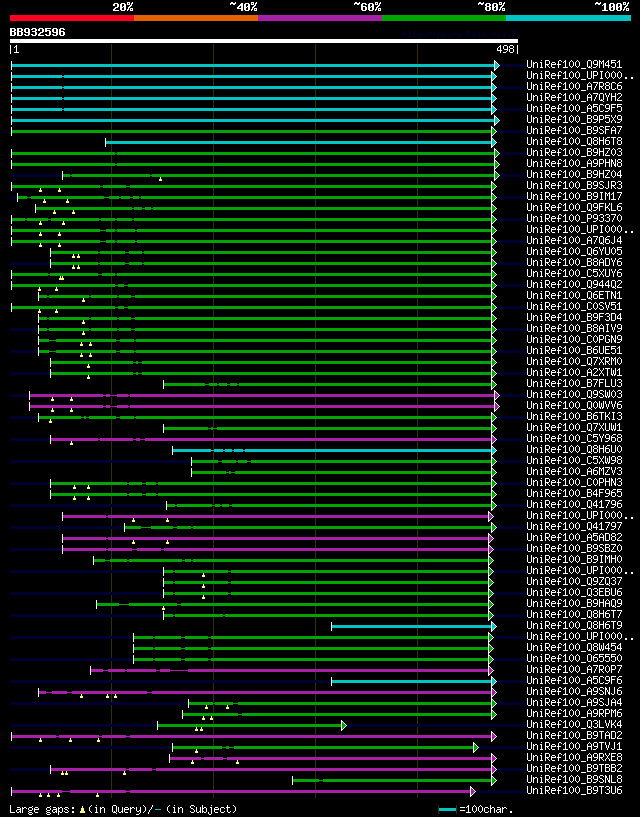
Task: Select the UniRef100_A6MZV3 label
Action: (x=574, y=471)
